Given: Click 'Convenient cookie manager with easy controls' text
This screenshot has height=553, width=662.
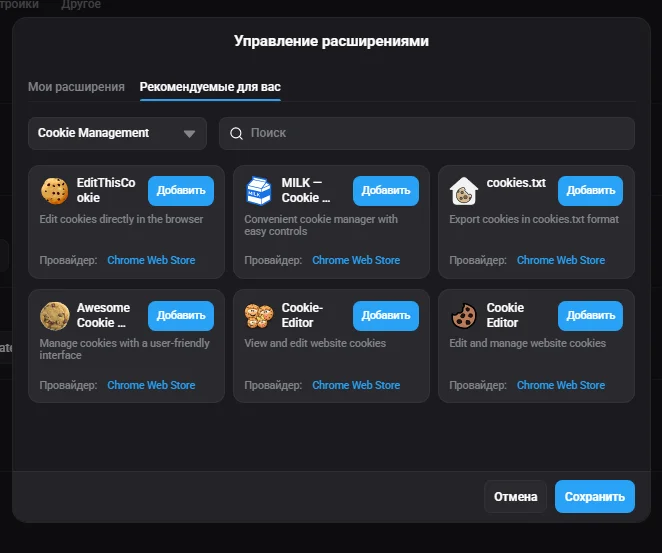Looking at the screenshot, I should [321, 225].
